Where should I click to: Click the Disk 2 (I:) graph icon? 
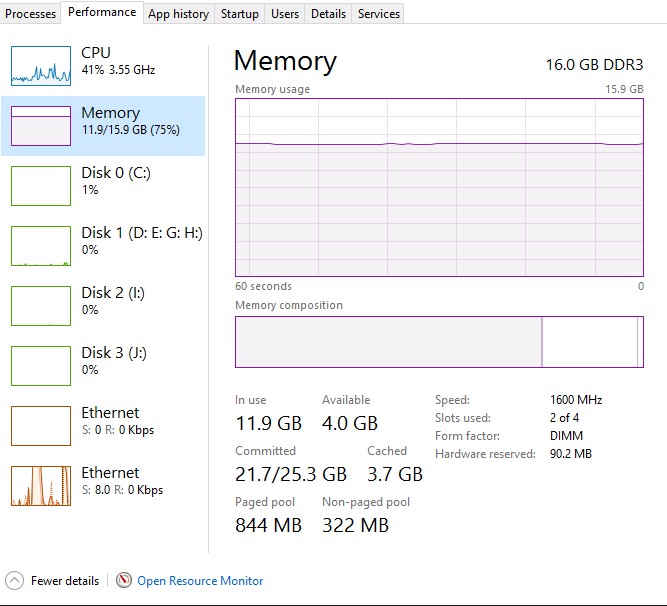point(41,305)
